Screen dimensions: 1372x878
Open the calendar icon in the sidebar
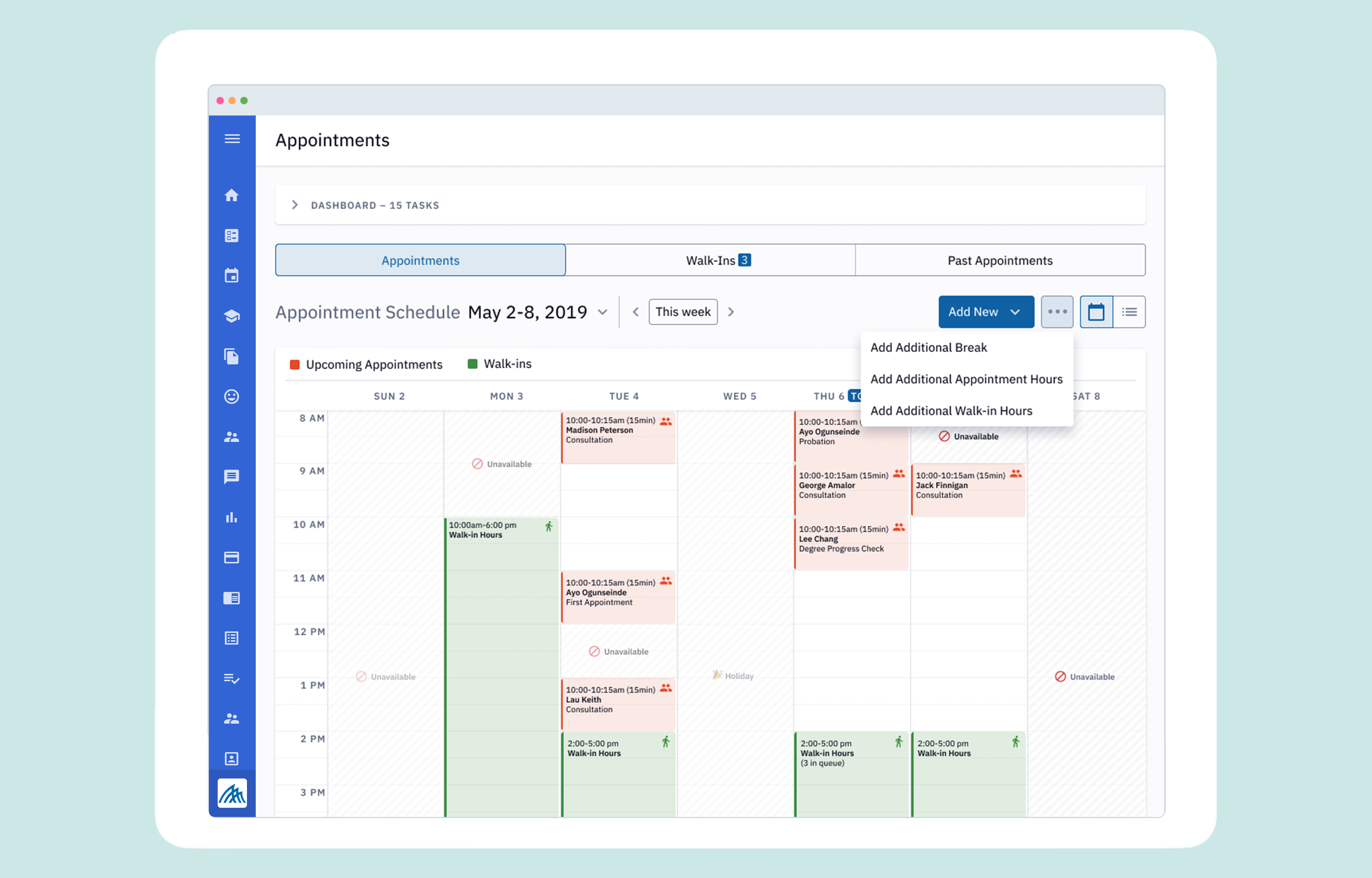pyautogui.click(x=232, y=276)
